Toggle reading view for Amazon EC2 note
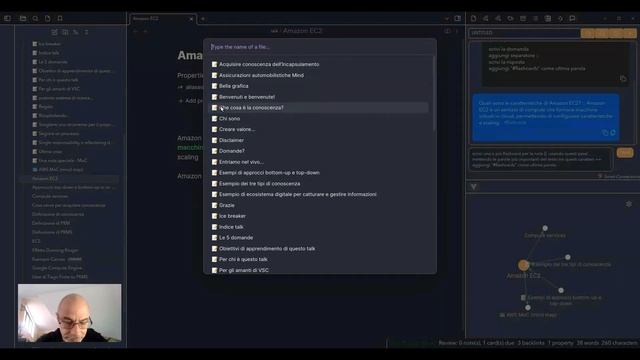The height and width of the screenshot is (360, 640). click(447, 31)
